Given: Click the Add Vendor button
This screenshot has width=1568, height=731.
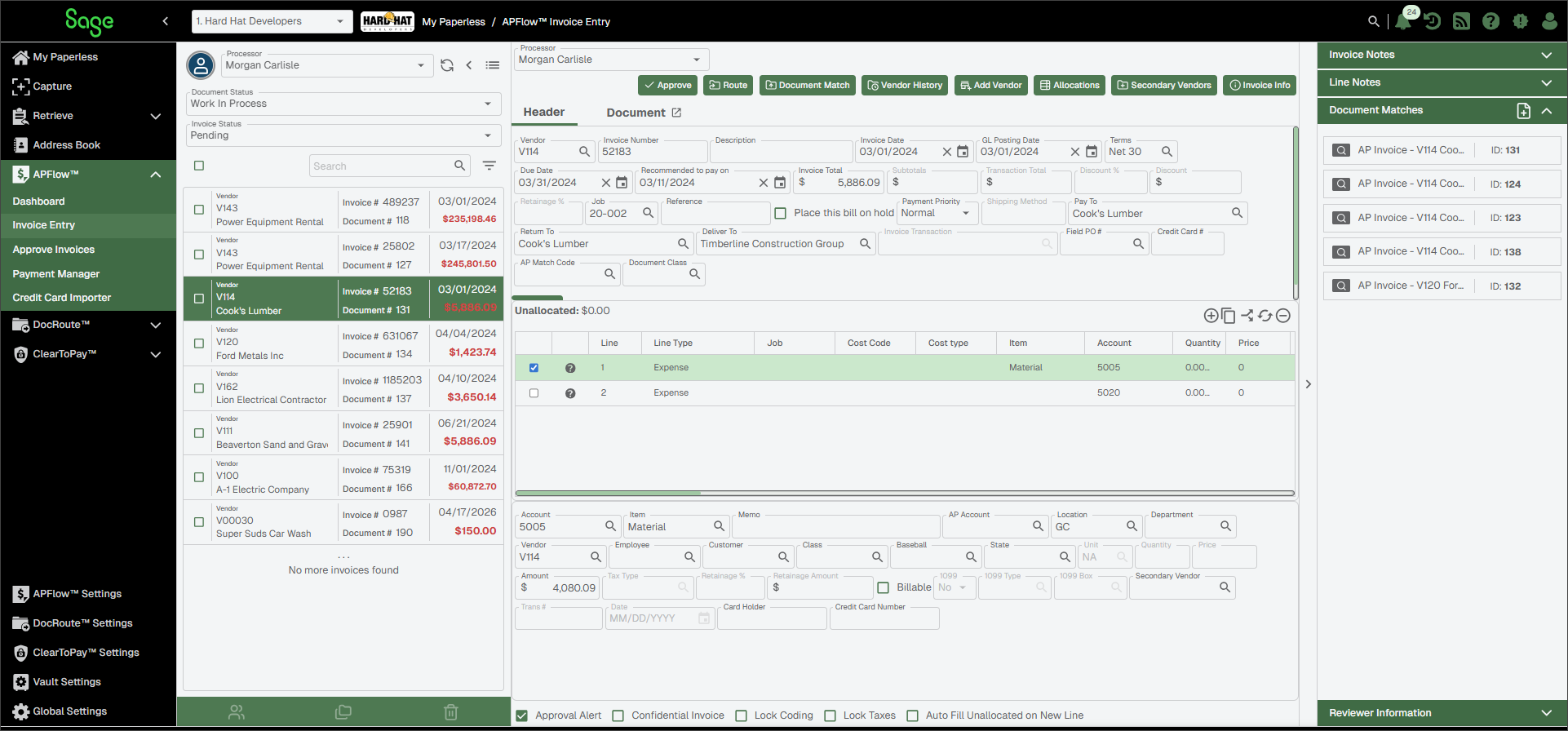Looking at the screenshot, I should [991, 85].
